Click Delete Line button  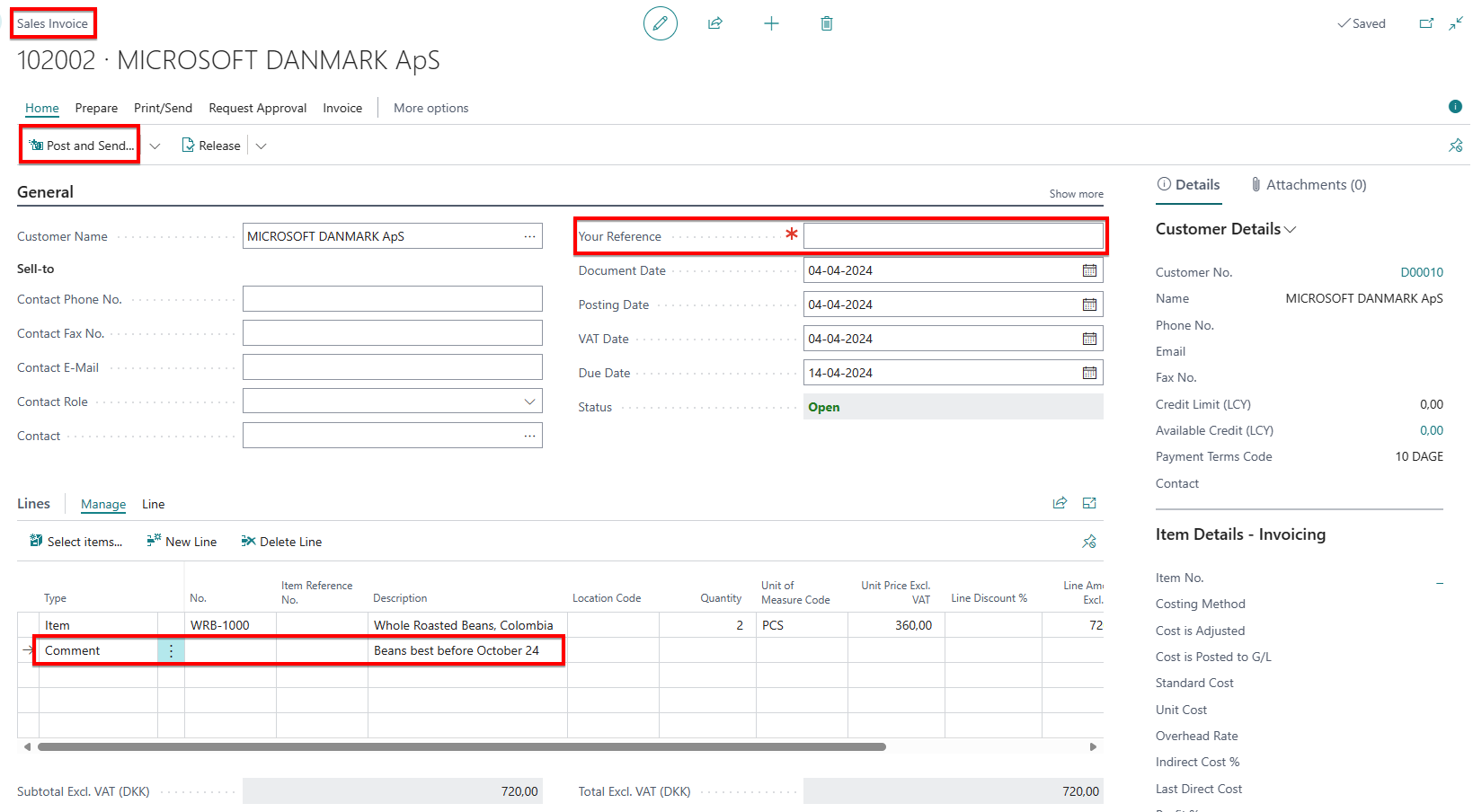pos(281,542)
